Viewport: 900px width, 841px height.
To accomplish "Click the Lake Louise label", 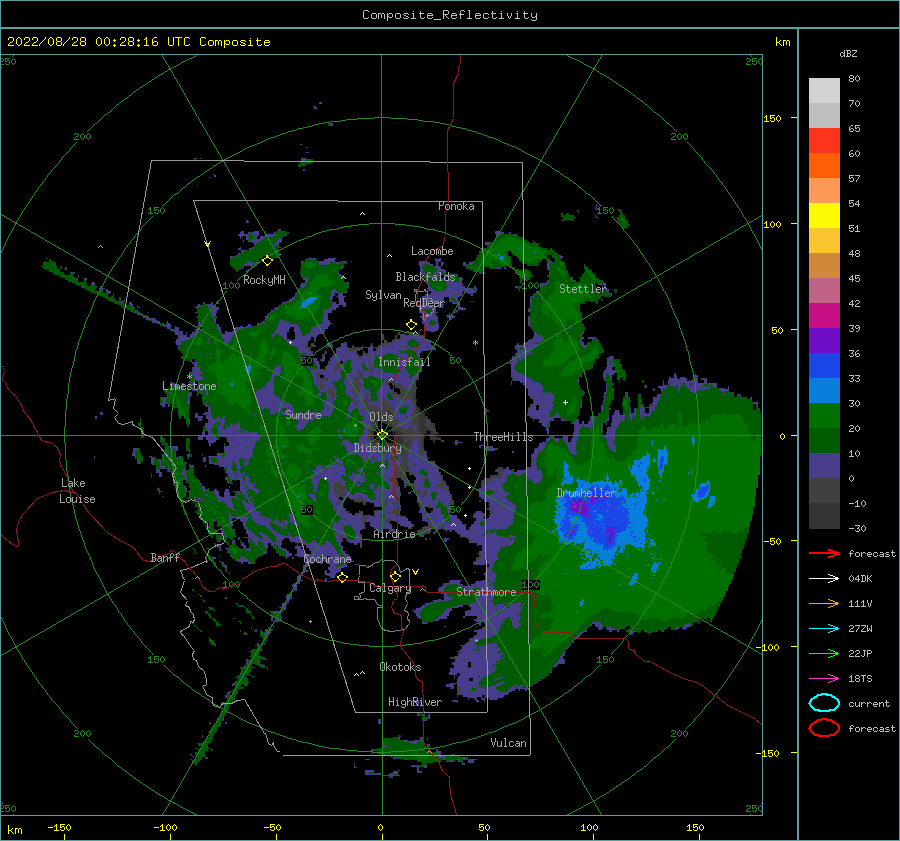I will click(x=77, y=491).
